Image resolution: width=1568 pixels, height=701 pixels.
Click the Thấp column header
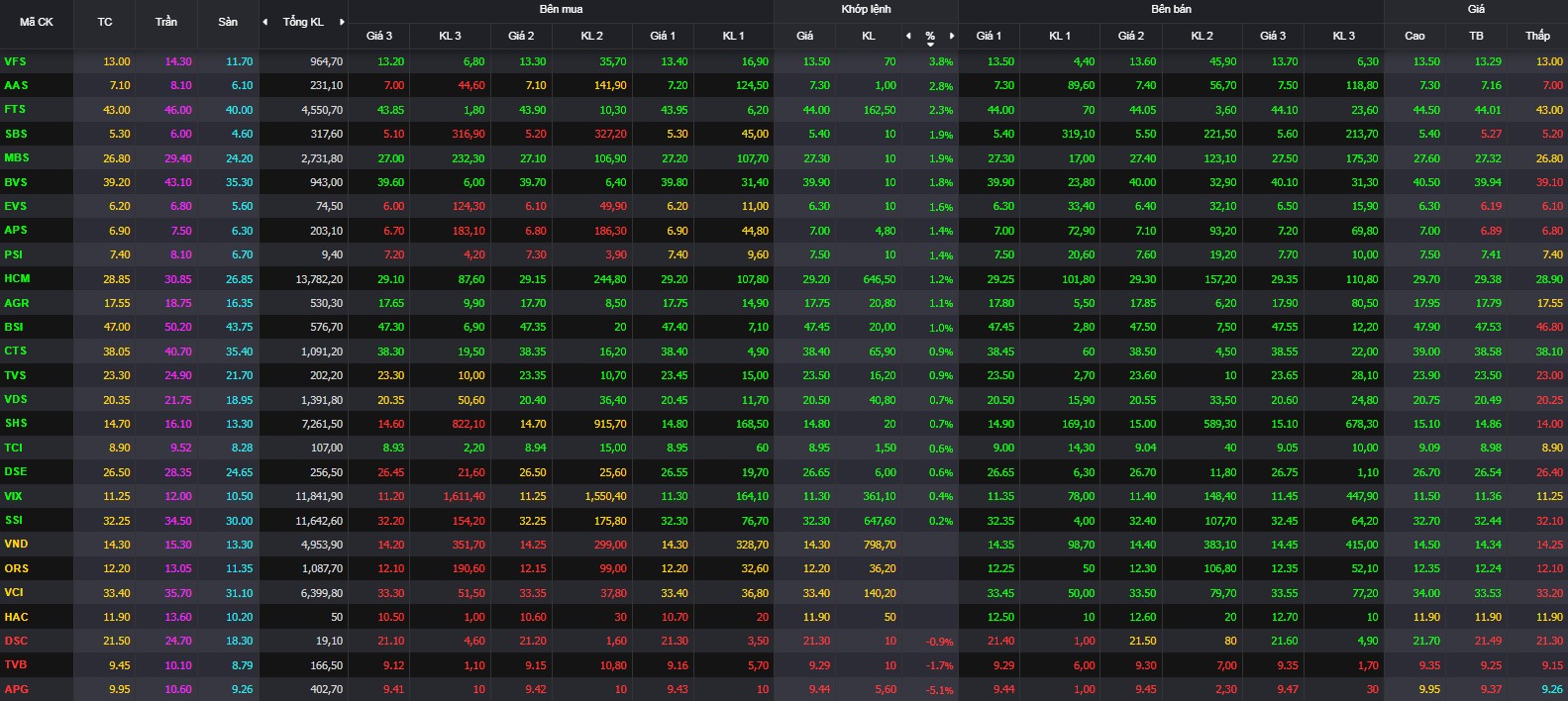click(x=1537, y=36)
